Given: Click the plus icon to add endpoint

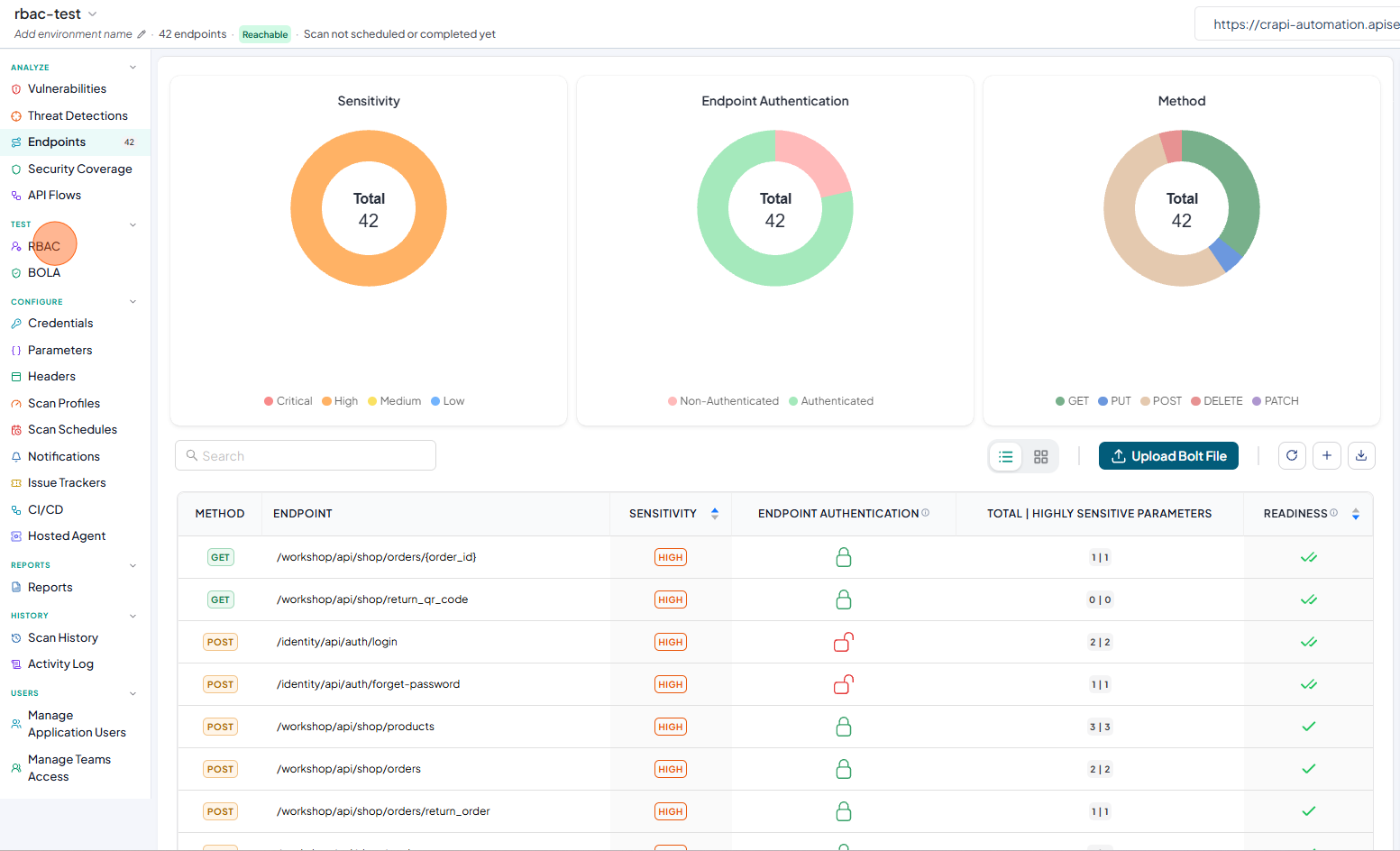Looking at the screenshot, I should coord(1327,456).
